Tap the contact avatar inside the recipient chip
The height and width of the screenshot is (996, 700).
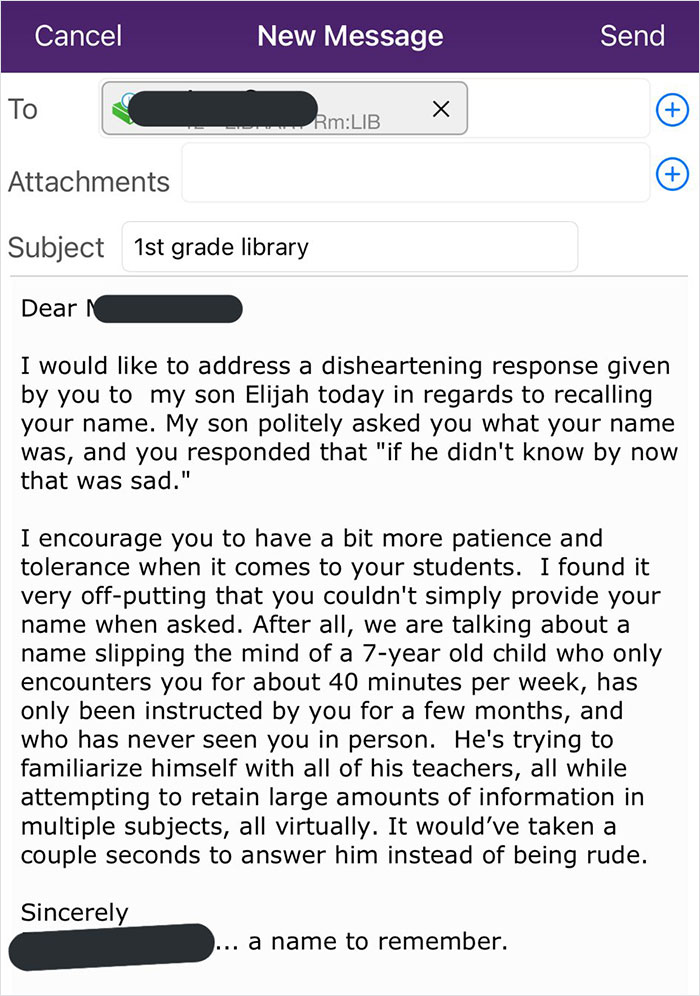[x=122, y=108]
